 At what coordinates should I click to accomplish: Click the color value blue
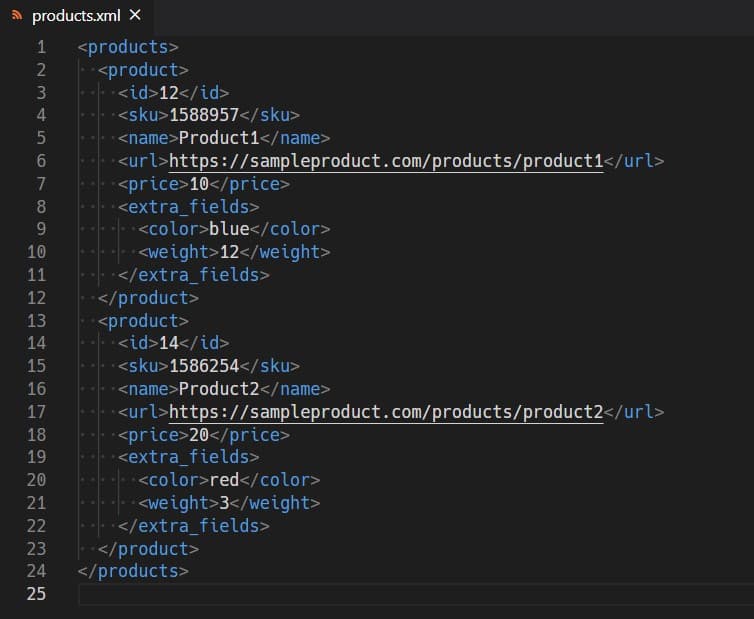click(229, 229)
